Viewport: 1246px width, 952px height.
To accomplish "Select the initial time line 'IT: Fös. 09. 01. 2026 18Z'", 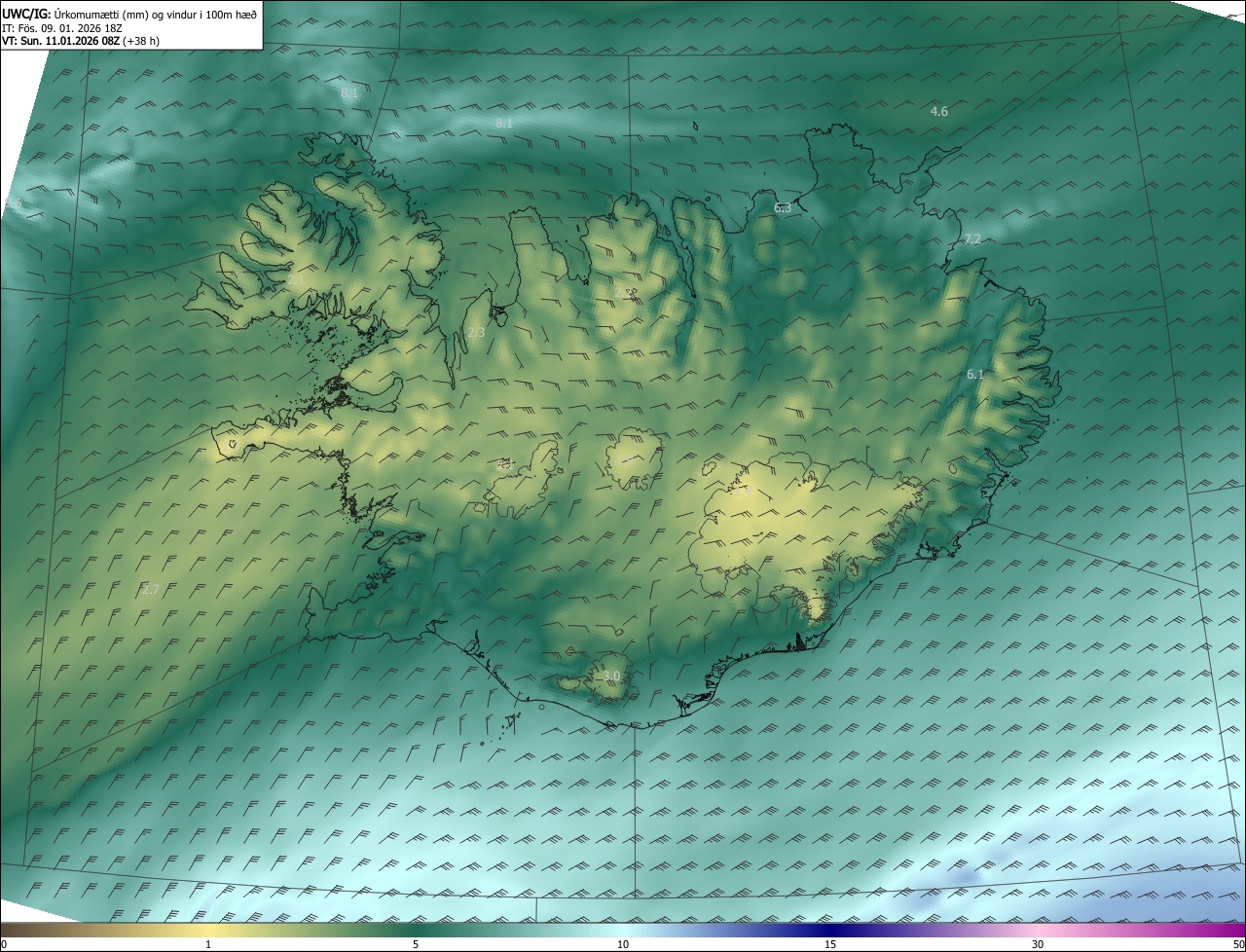I will coord(63,28).
